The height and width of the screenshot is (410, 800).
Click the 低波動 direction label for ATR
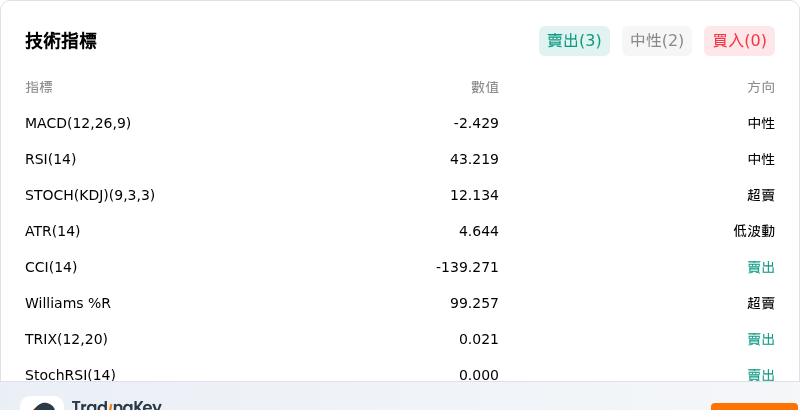click(754, 232)
